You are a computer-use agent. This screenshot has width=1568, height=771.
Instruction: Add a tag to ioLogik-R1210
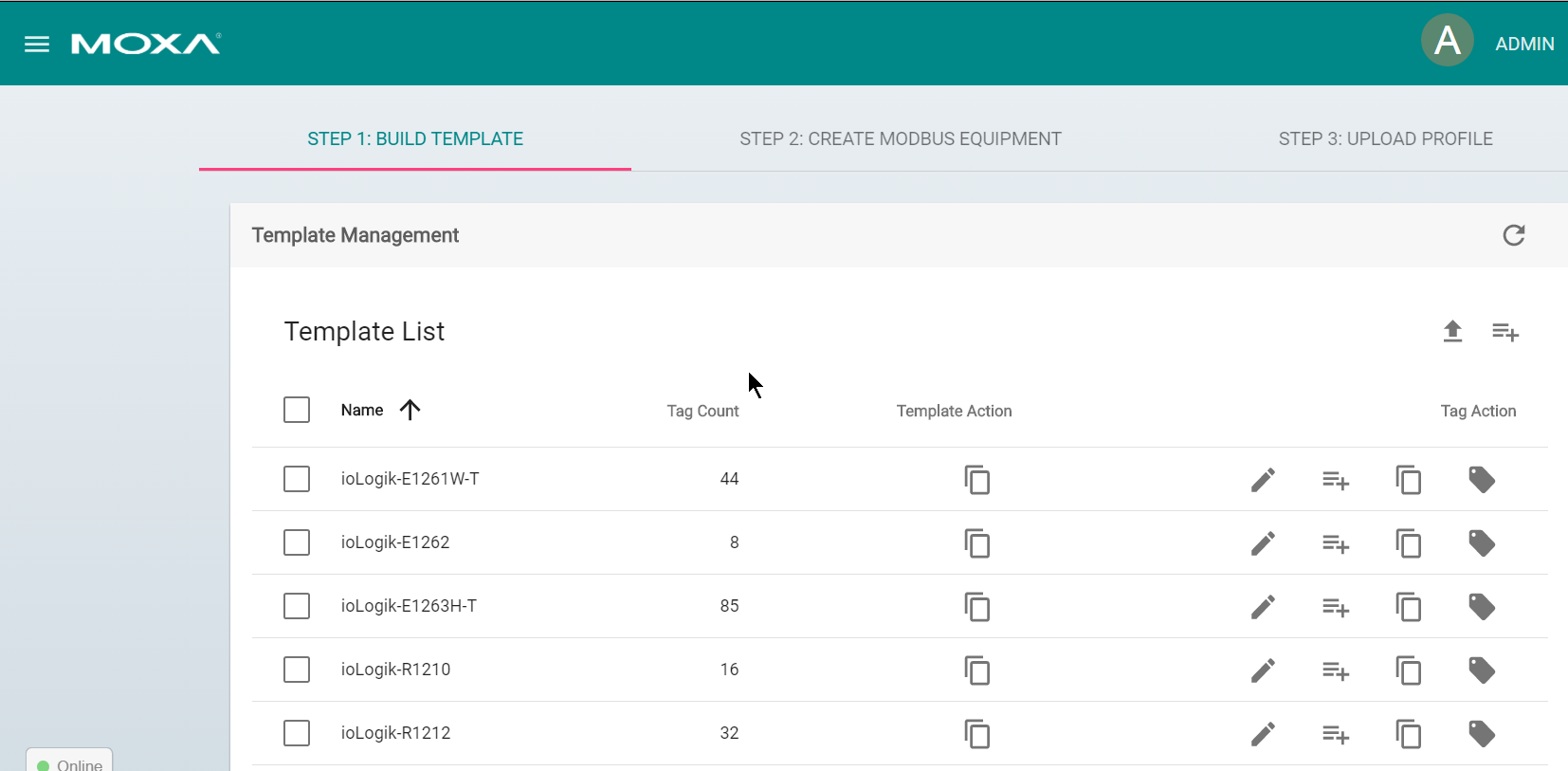point(1336,671)
